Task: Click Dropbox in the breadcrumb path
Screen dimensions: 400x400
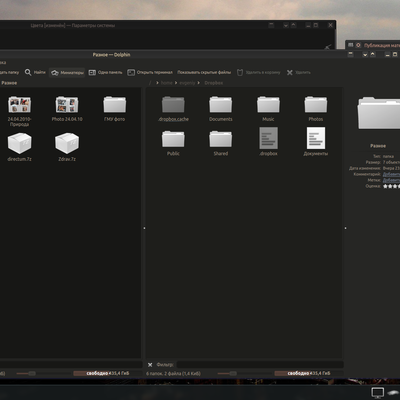Action: 214,83
